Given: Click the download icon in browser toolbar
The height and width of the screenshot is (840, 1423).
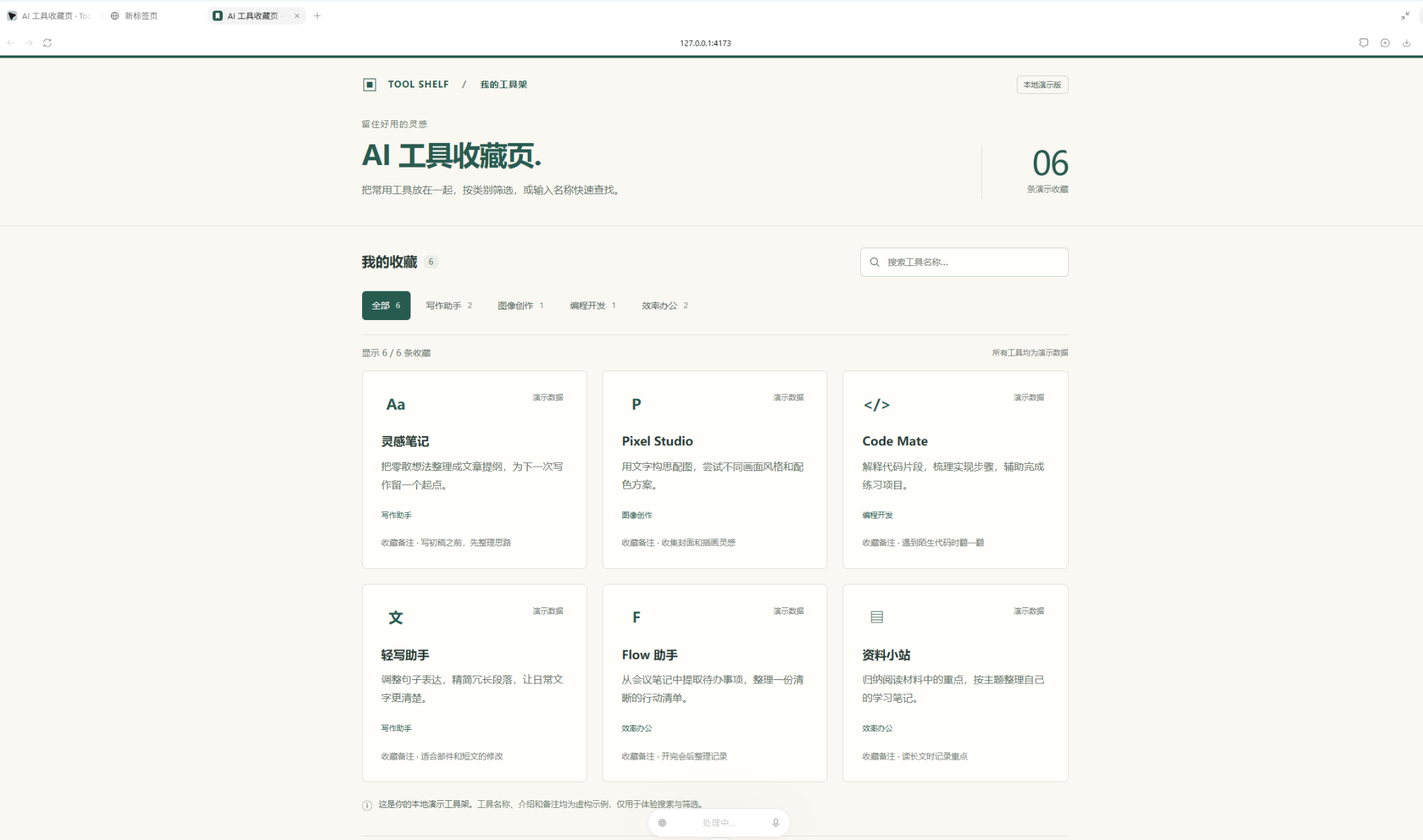Looking at the screenshot, I should pos(1407,43).
